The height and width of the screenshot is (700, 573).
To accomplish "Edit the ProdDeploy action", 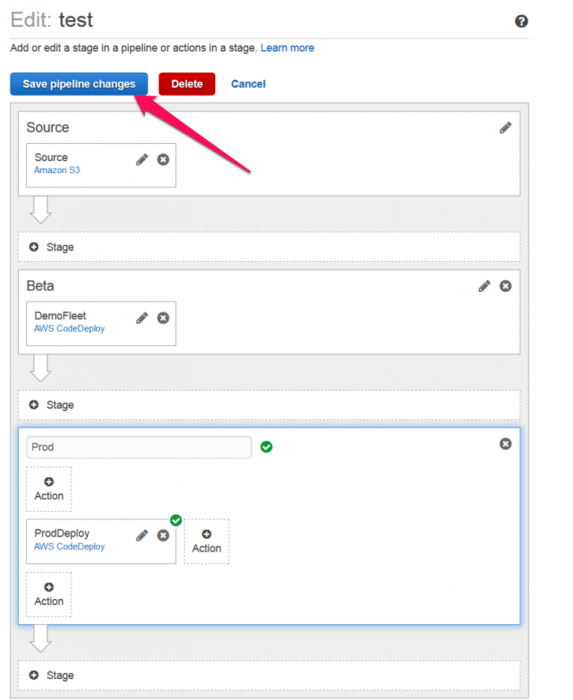I will coord(142,535).
